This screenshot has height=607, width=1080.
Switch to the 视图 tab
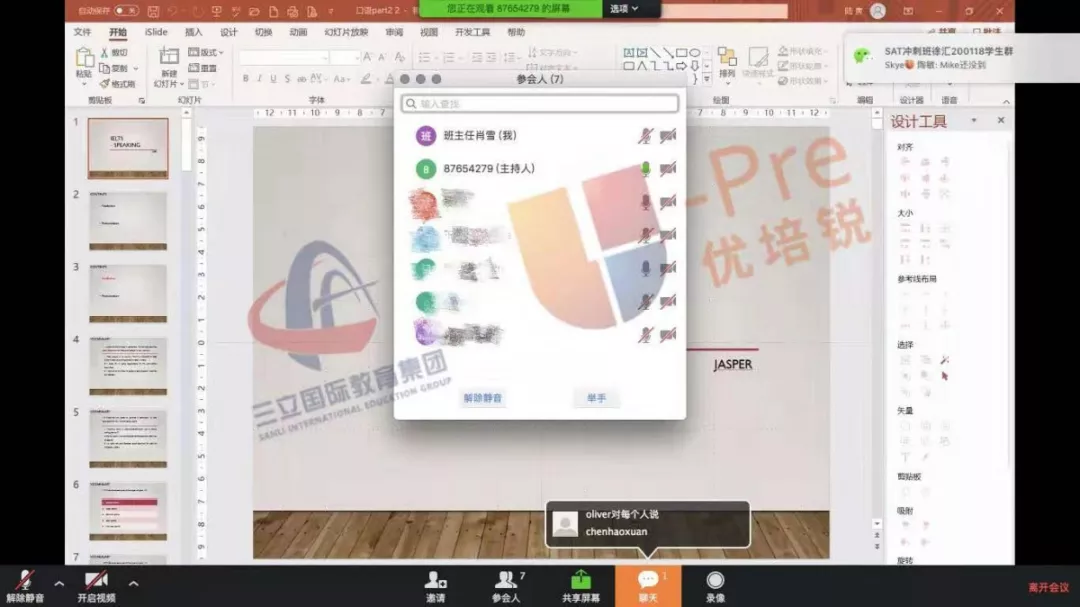428,32
